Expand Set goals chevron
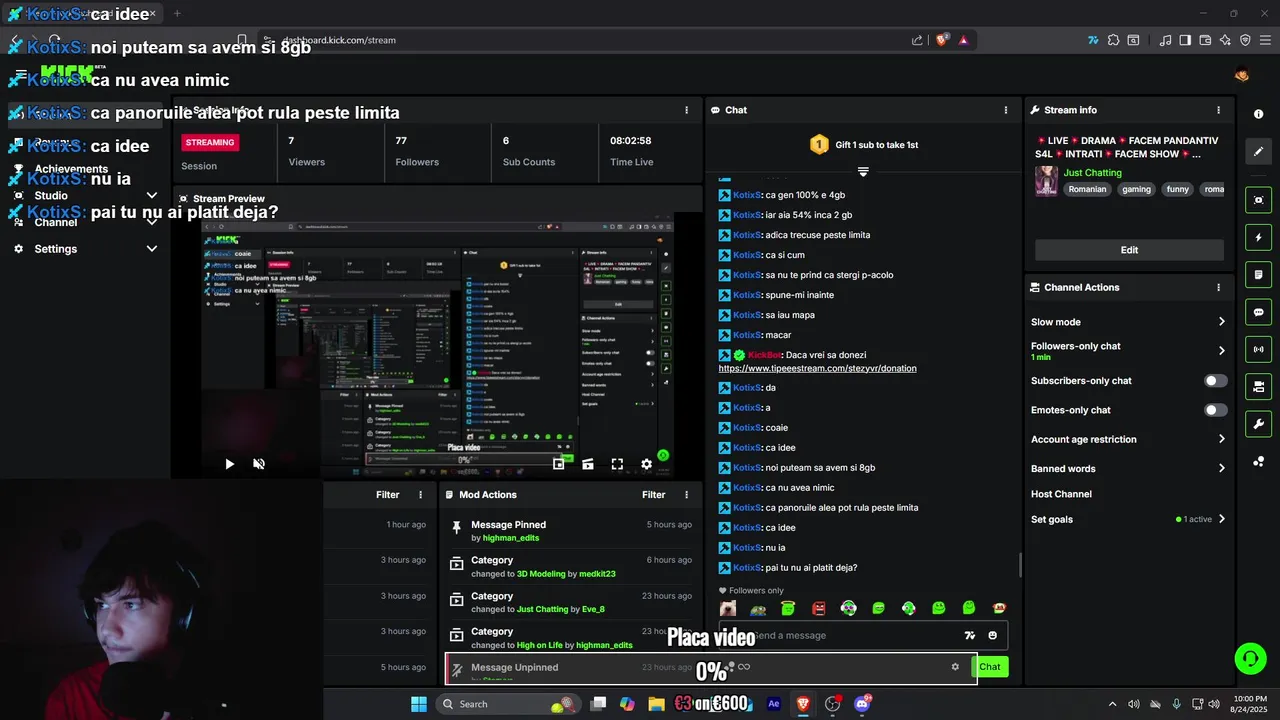 (1221, 519)
